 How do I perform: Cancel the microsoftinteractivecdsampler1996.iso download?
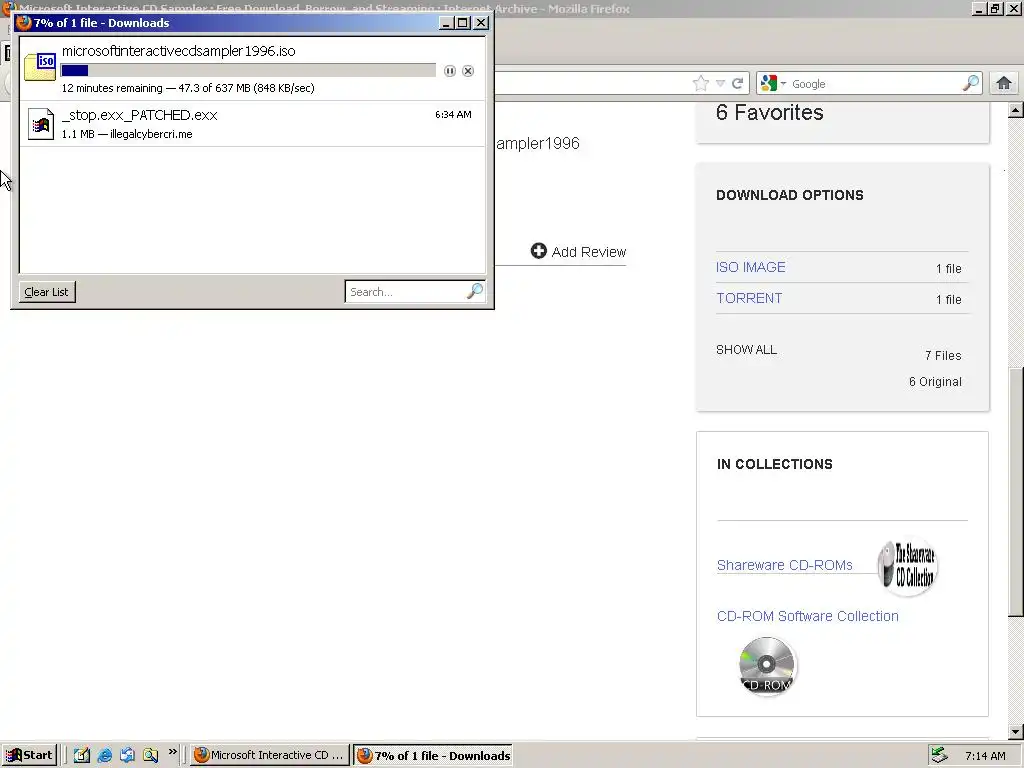pos(468,71)
